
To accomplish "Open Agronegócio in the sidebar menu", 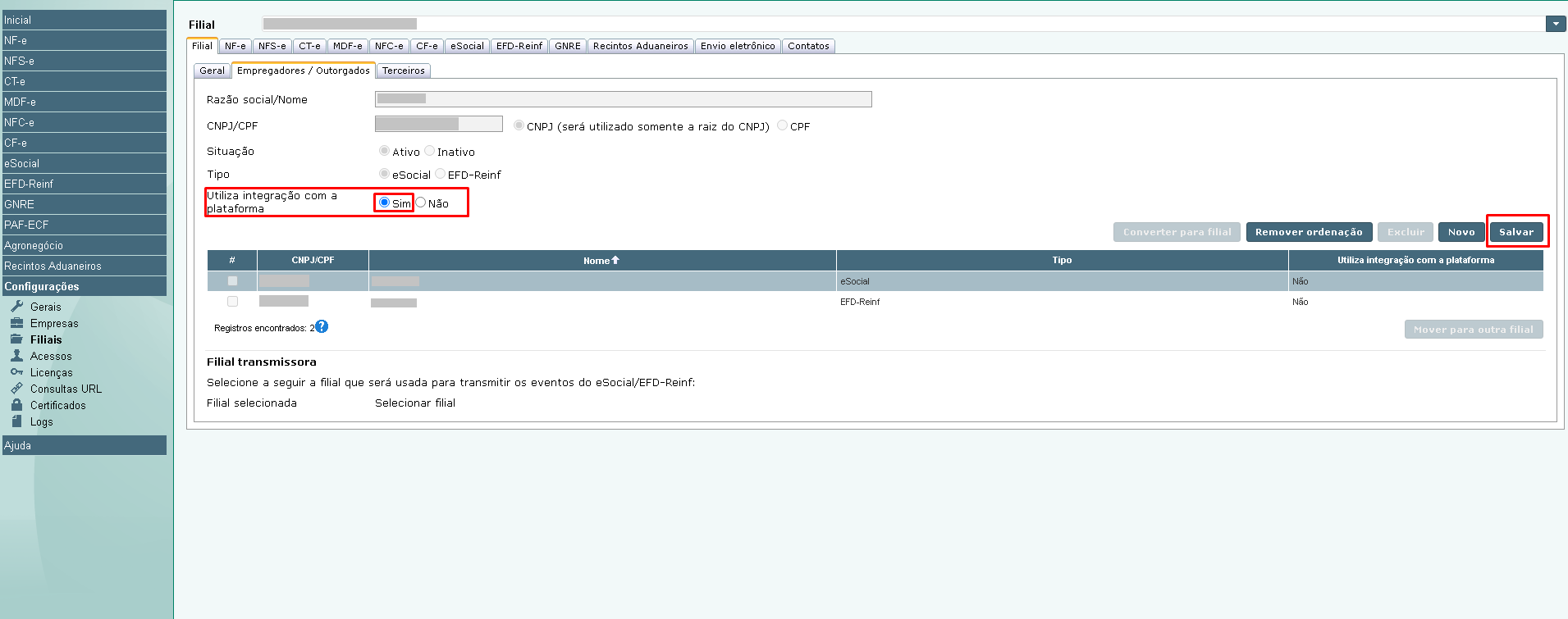I will (85, 245).
